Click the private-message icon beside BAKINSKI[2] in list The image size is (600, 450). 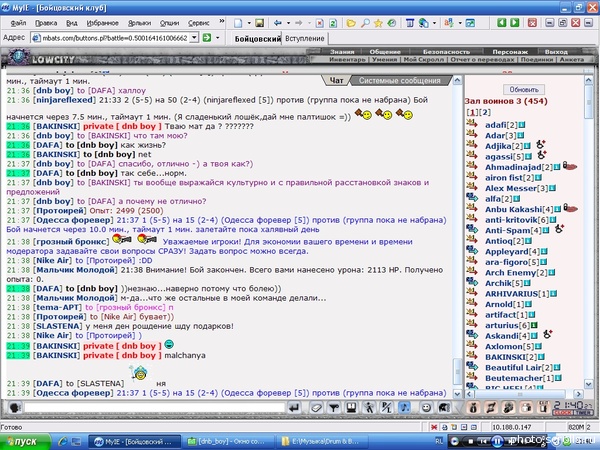472,356
